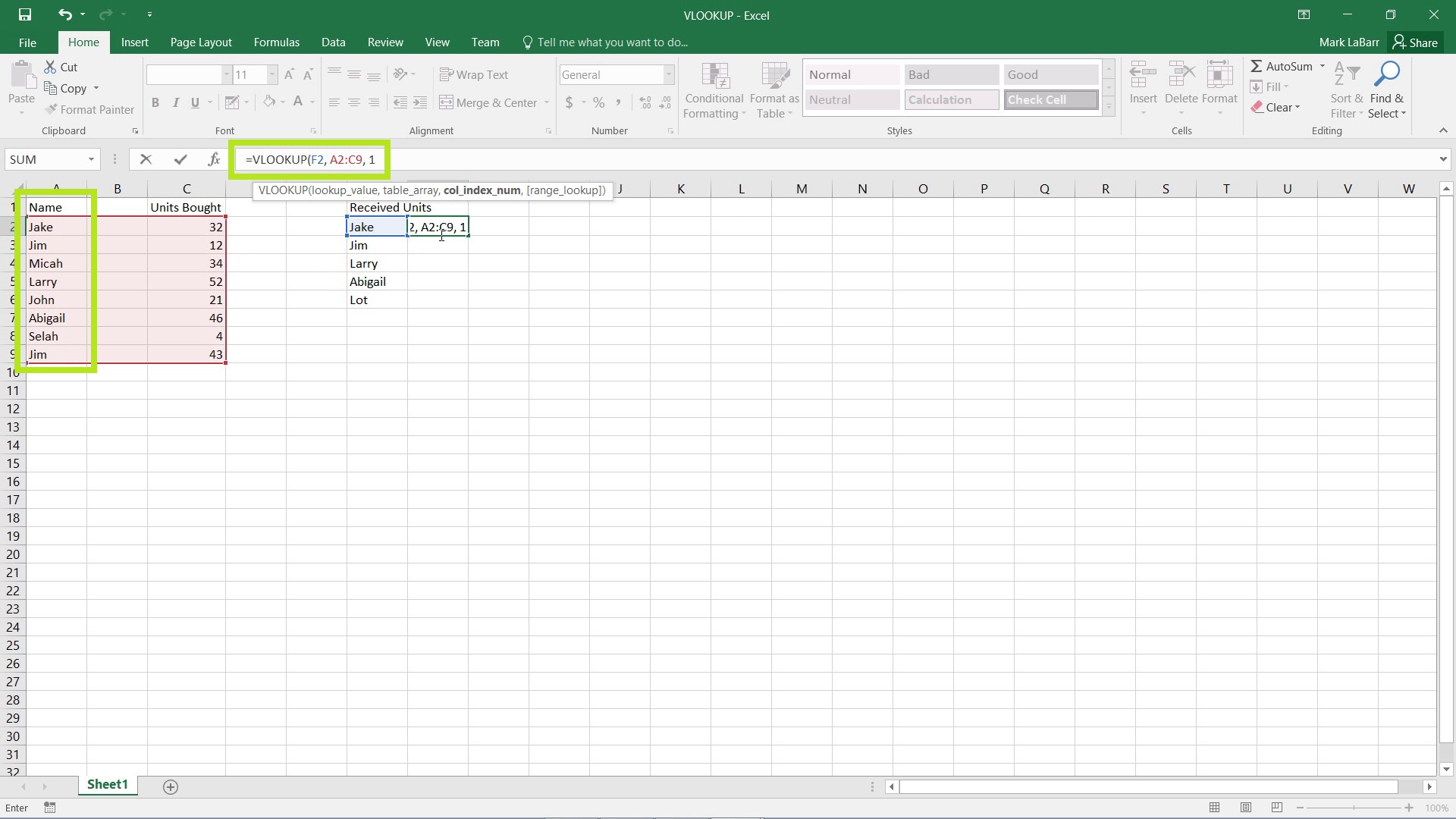
Task: Cancel formula with X button
Action: (x=145, y=159)
